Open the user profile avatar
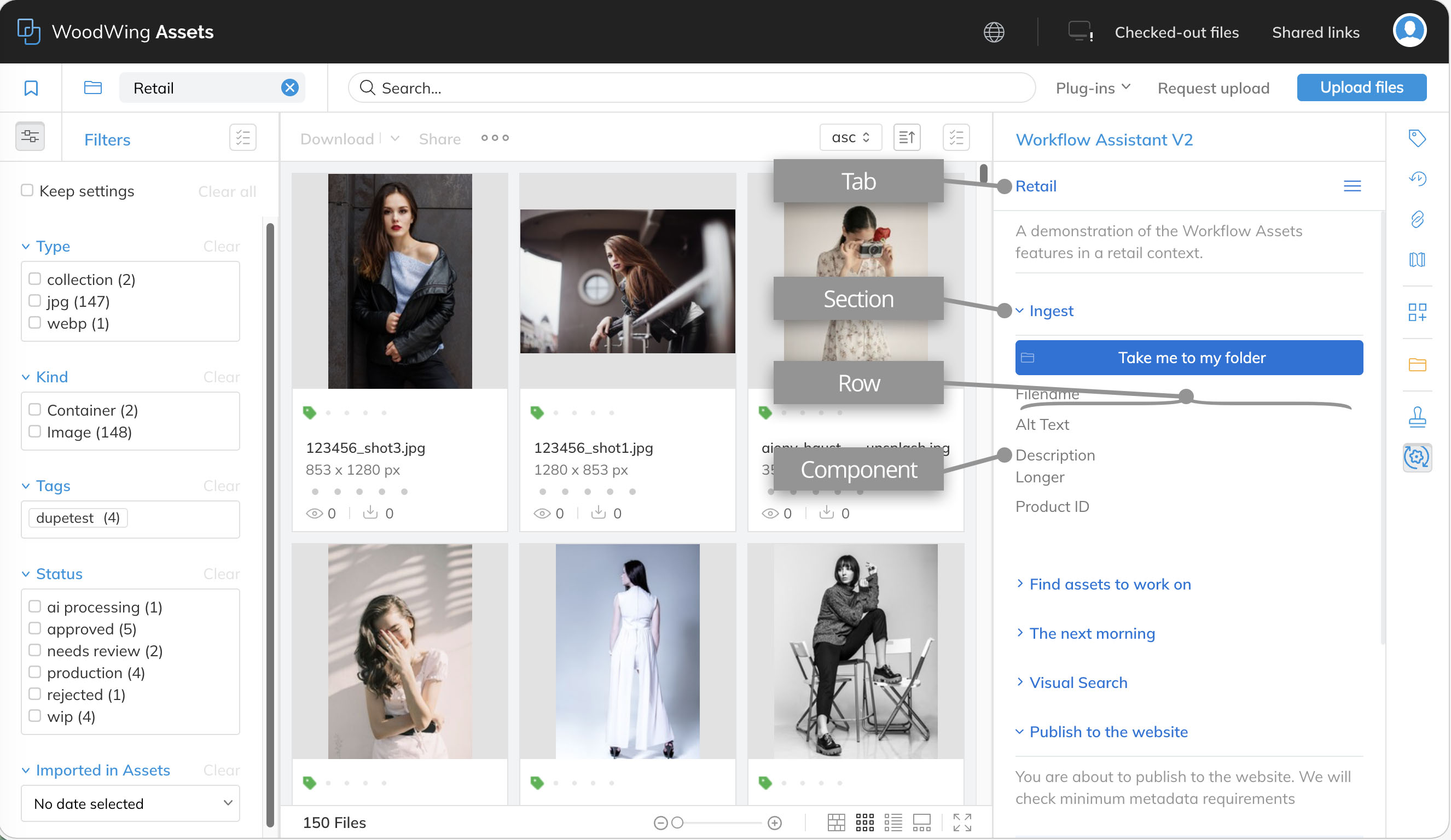 tap(1409, 30)
